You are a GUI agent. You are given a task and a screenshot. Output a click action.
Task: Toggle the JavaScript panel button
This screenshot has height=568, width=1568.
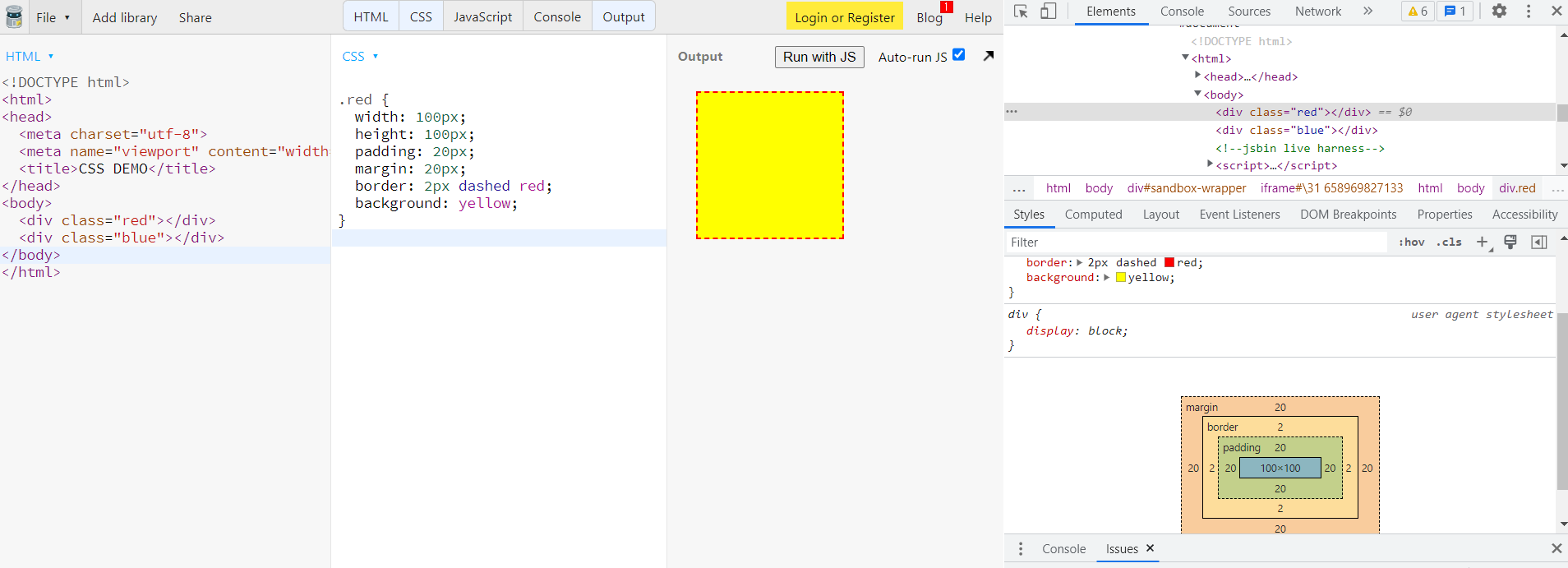tap(483, 16)
